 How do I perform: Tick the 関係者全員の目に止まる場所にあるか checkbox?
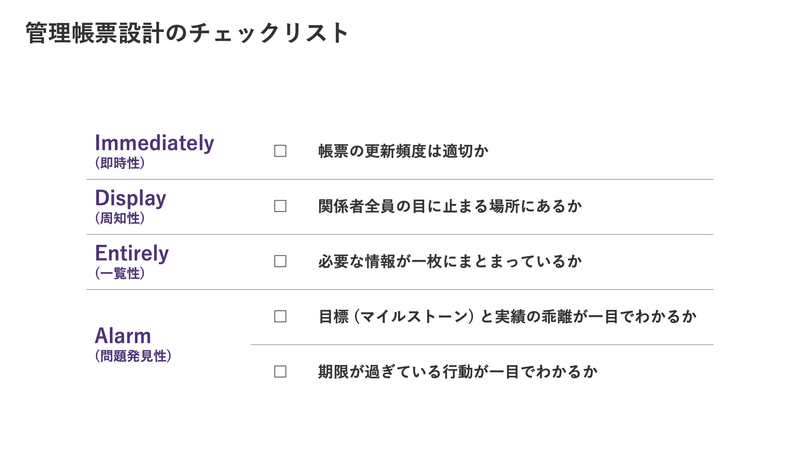click(280, 206)
